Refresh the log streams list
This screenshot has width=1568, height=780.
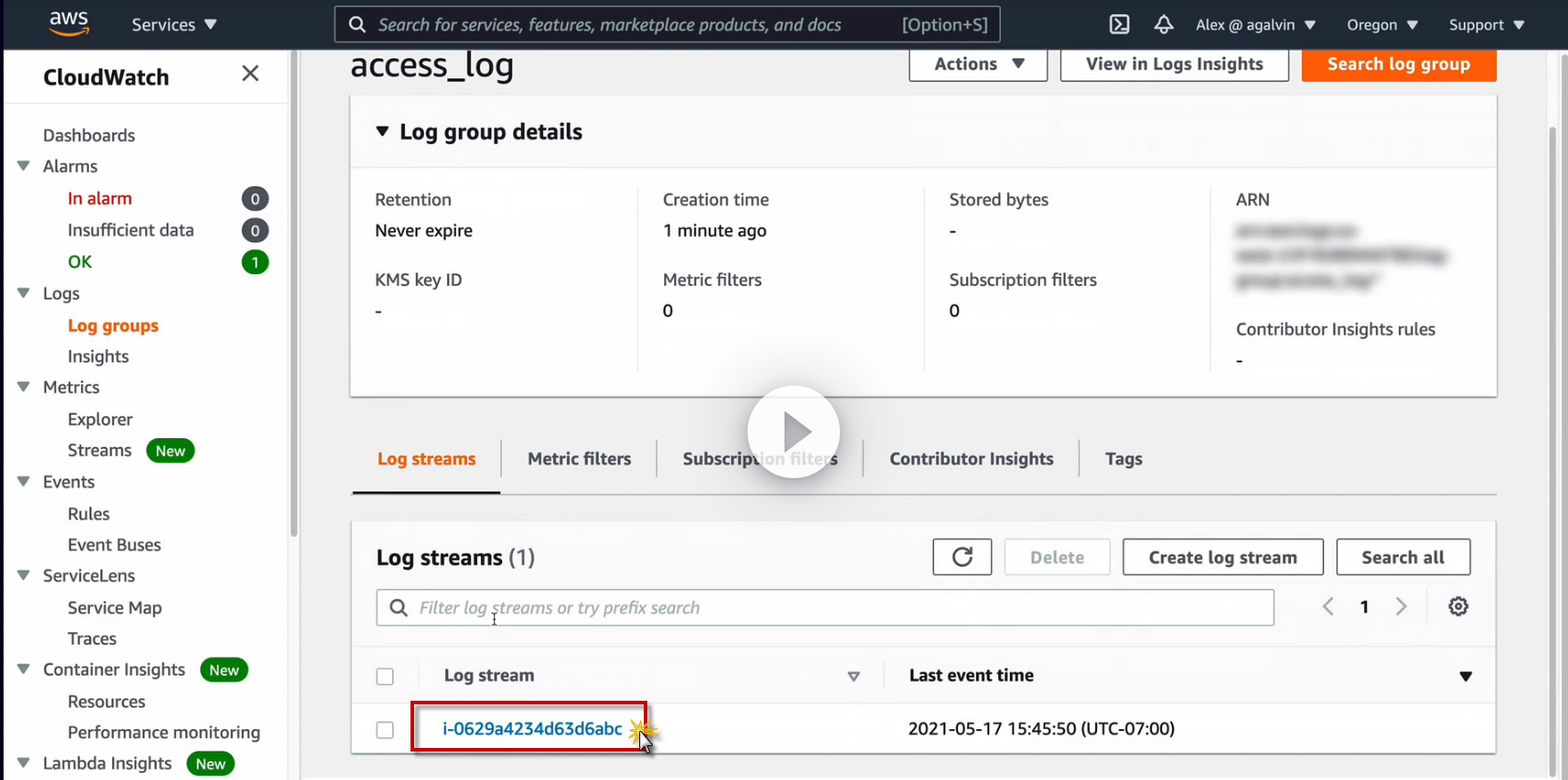pyautogui.click(x=962, y=557)
